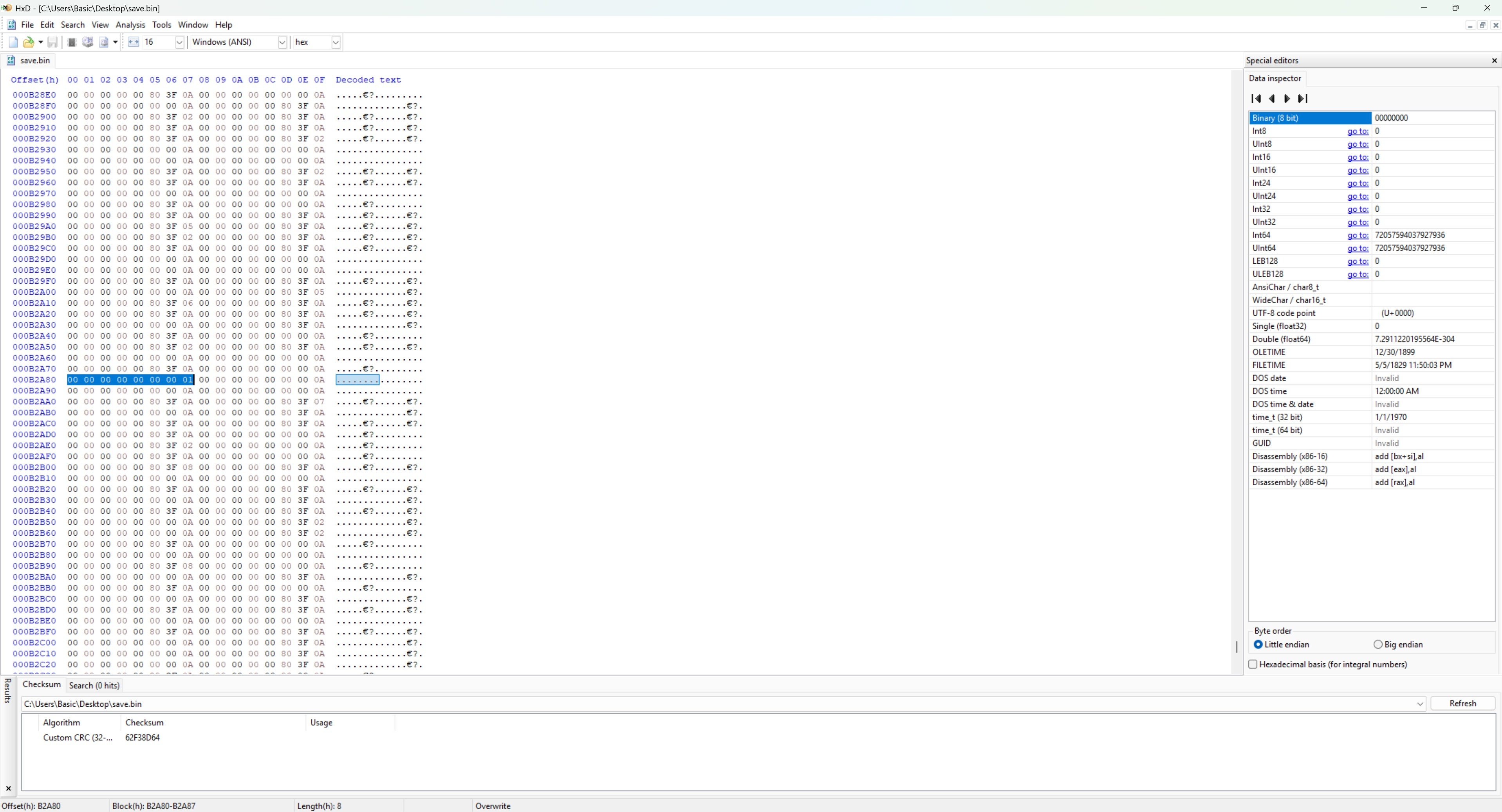Click the MDI child minimize button

[x=1470, y=25]
